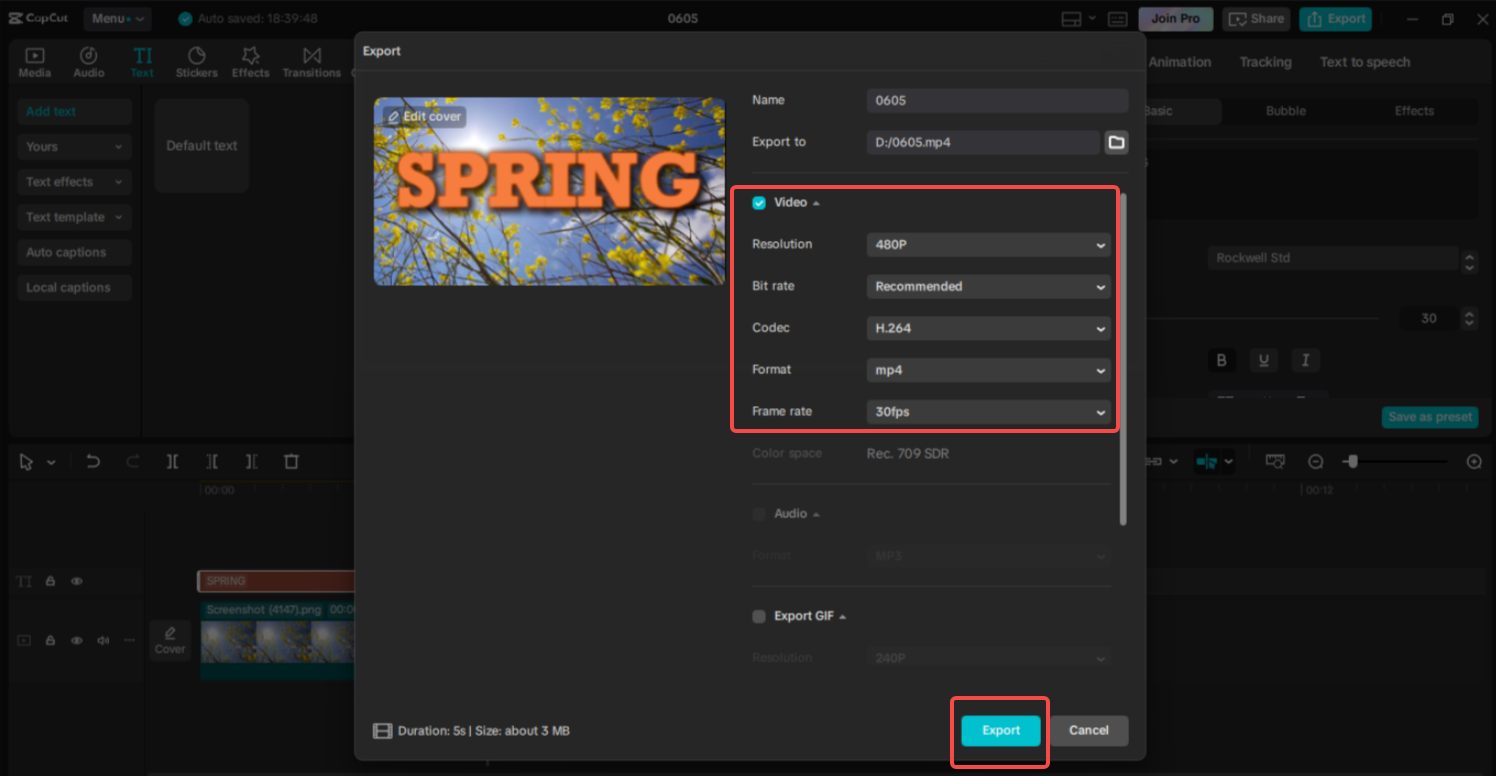The height and width of the screenshot is (776, 1496).
Task: Click the Local captions button in sidebar
Action: pyautogui.click(x=74, y=288)
